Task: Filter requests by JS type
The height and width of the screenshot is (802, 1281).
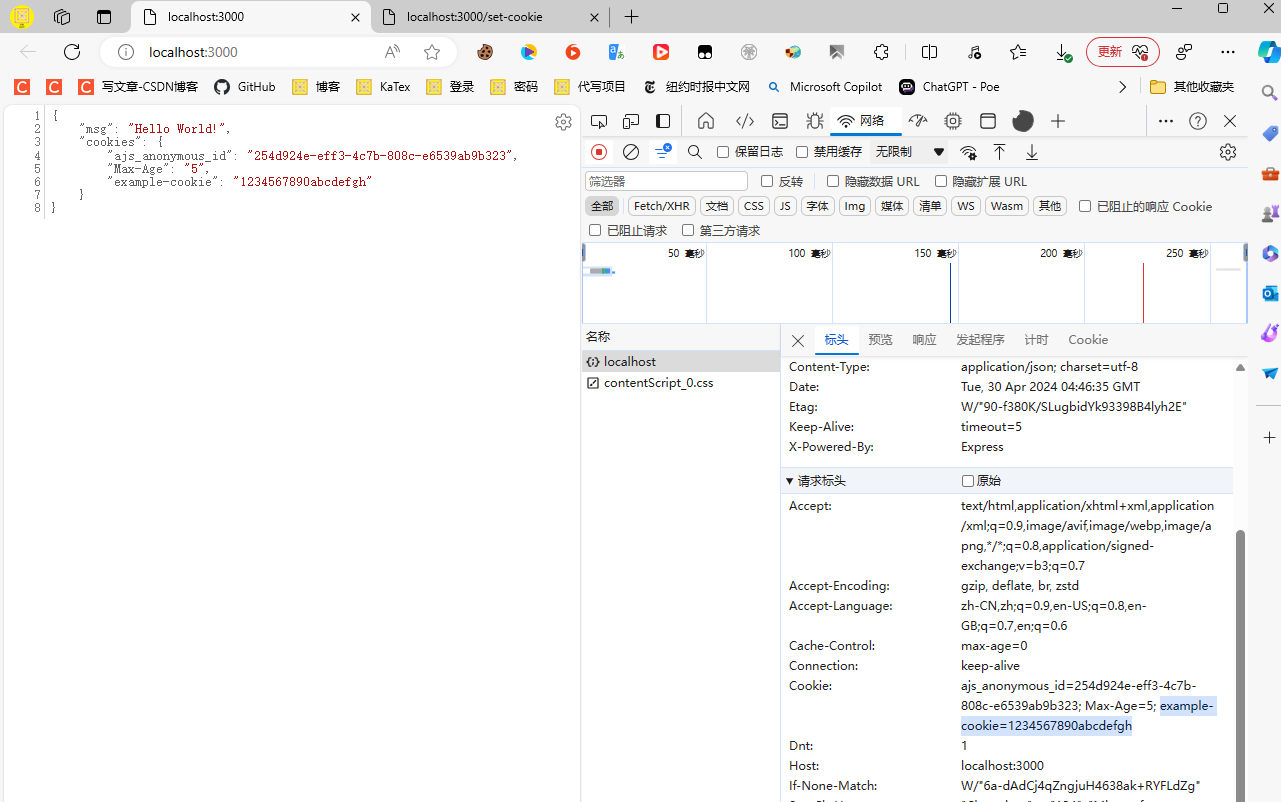Action: click(786, 206)
